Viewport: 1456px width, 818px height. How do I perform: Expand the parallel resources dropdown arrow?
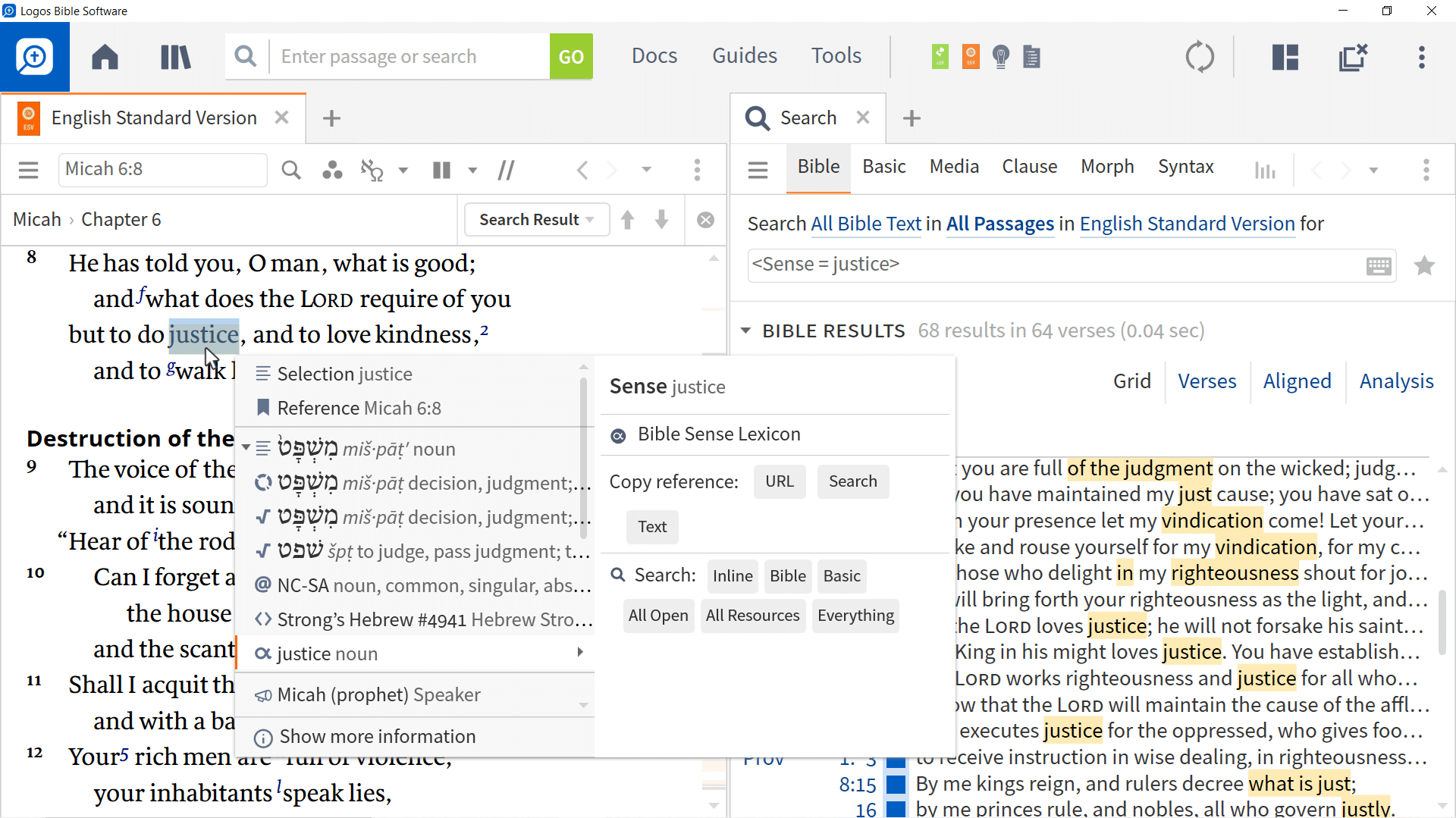click(x=403, y=170)
